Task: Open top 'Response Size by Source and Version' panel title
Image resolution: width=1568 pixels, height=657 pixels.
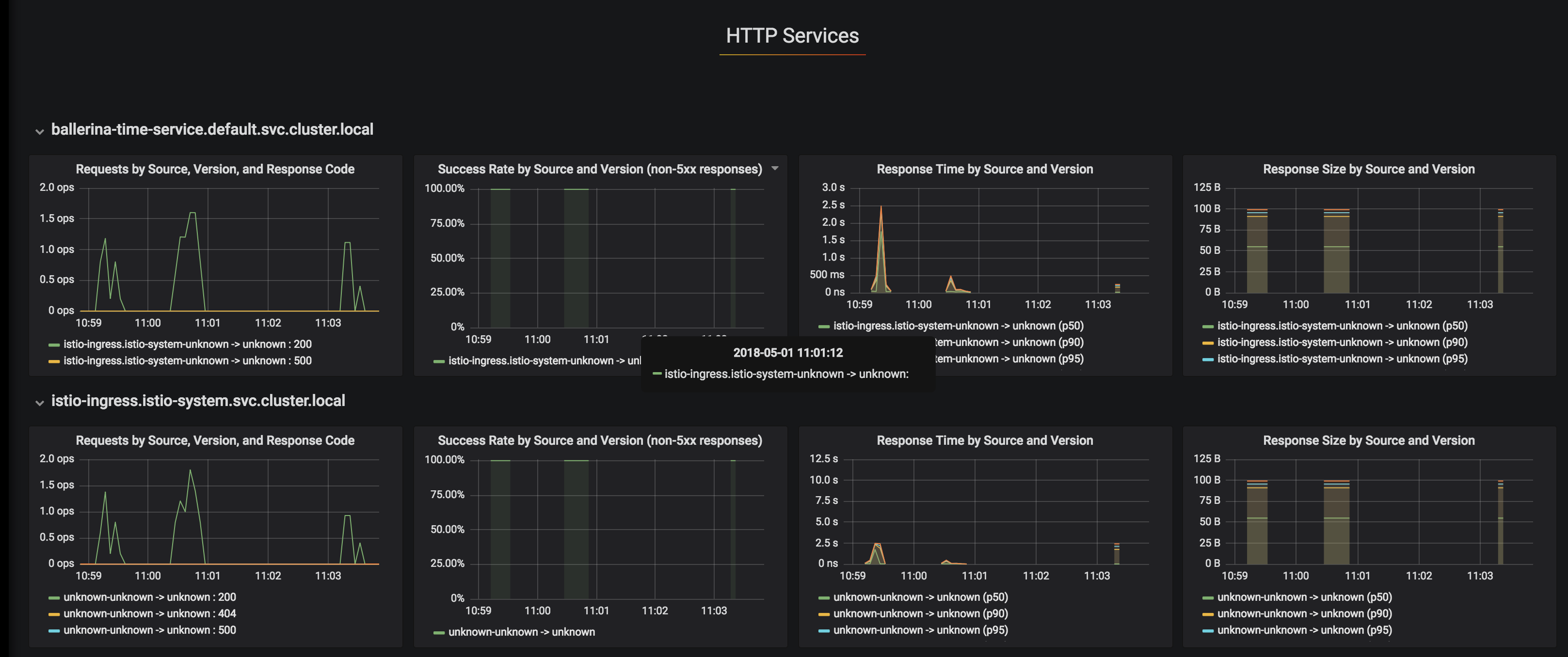Action: coord(1368,169)
